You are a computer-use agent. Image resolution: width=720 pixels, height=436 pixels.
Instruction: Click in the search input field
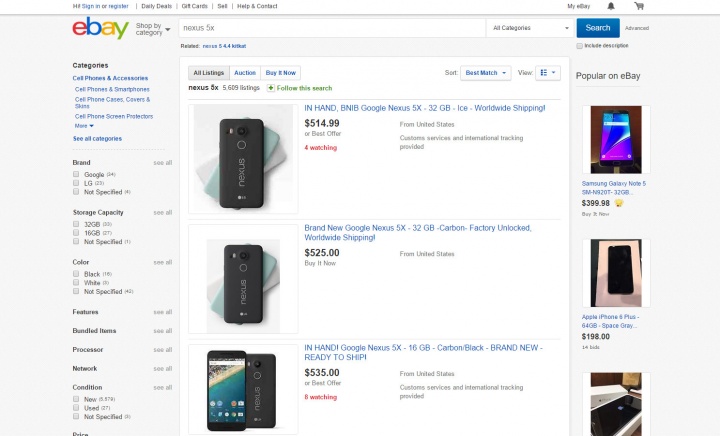[332, 28]
